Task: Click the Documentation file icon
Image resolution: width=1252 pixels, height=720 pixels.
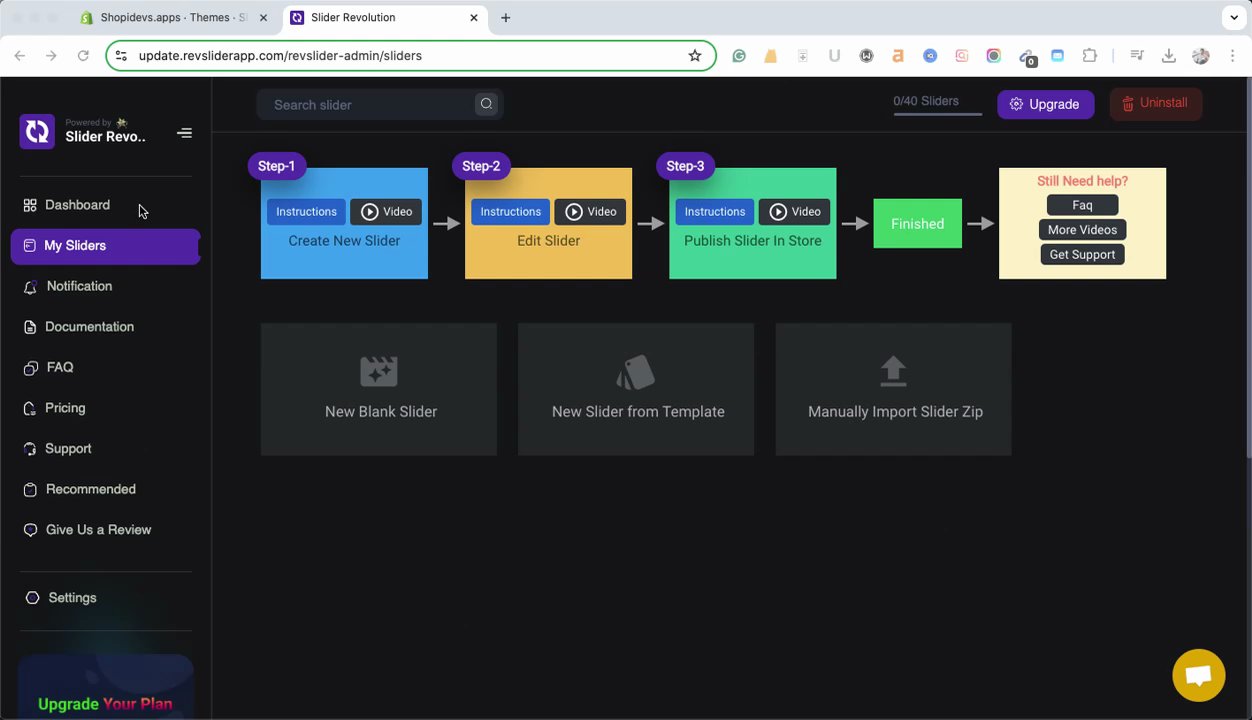Action: click(30, 327)
